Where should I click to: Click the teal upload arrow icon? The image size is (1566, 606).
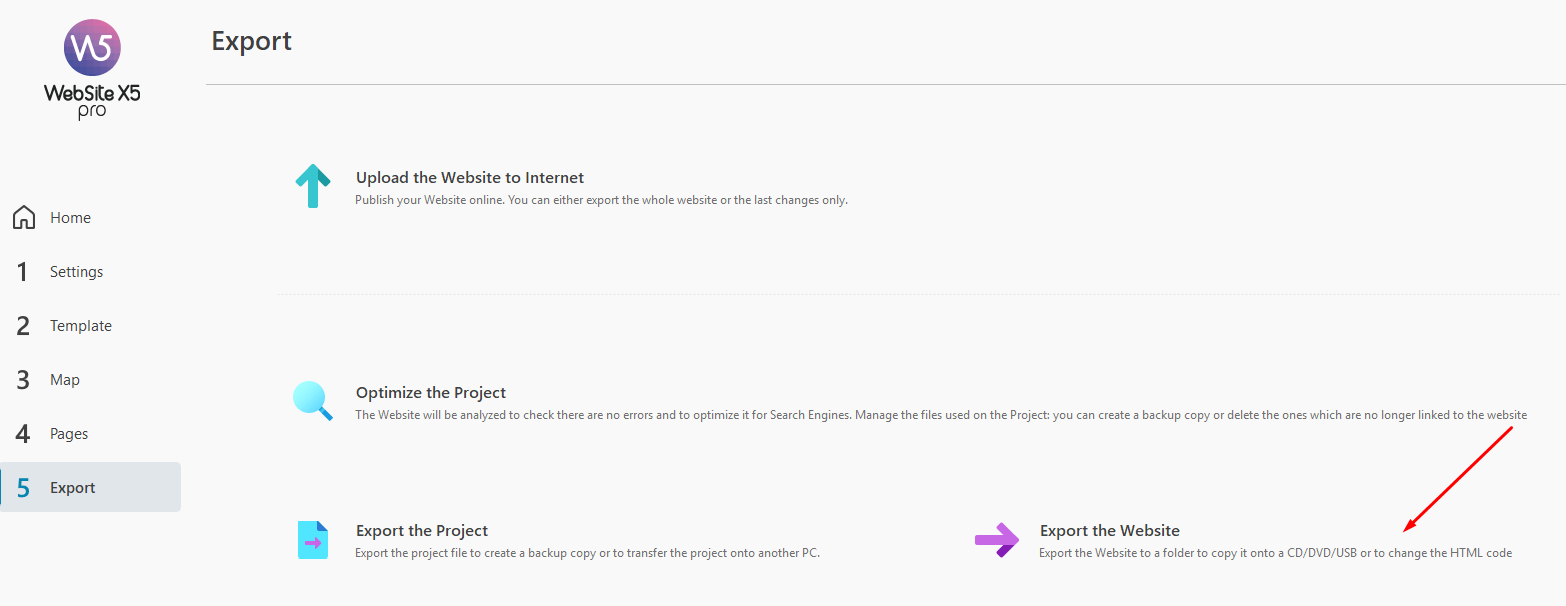click(313, 186)
